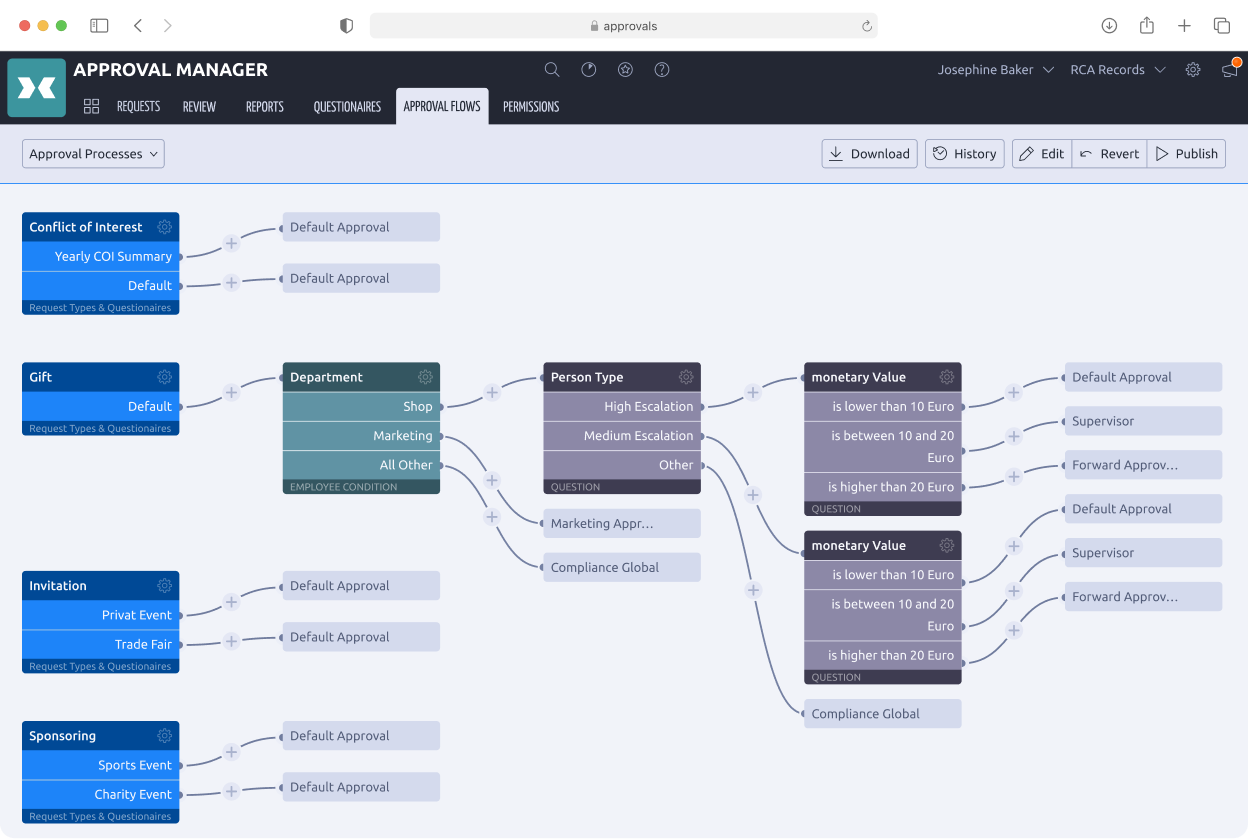The height and width of the screenshot is (839, 1248).
Task: Open the RCA Records organization dropdown
Action: pyautogui.click(x=1117, y=69)
